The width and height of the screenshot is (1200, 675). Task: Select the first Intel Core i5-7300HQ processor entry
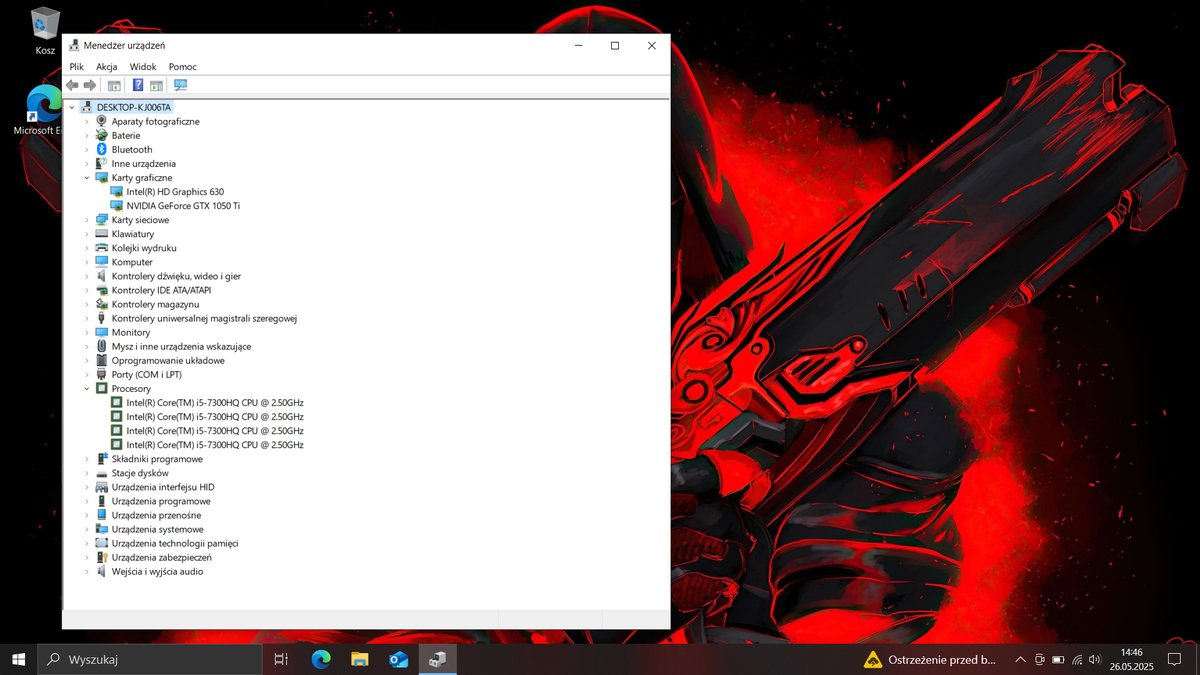tap(214, 403)
